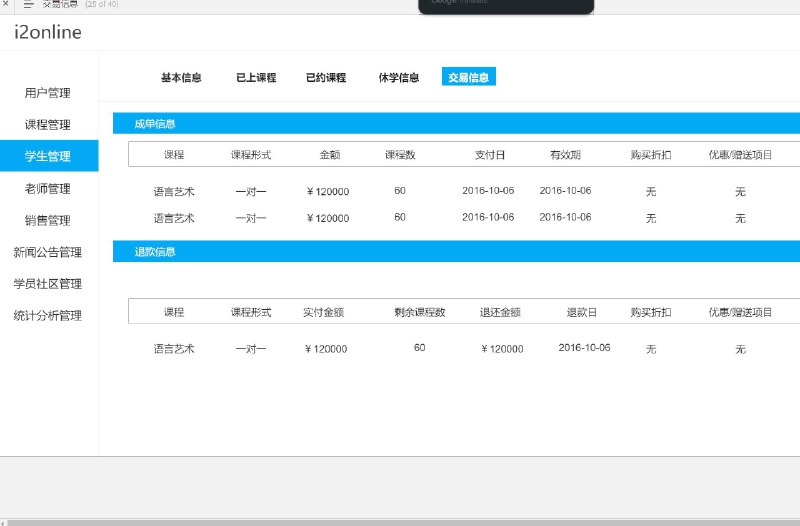Click 支付日 column header

coord(490,155)
